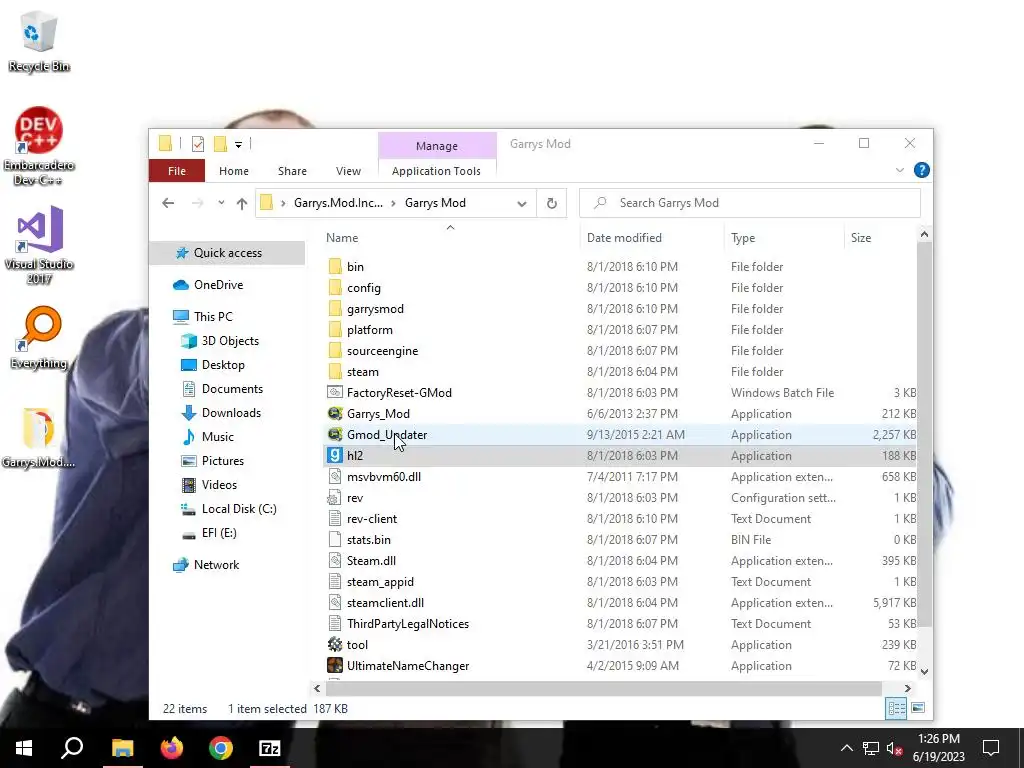Switch to Large icons view layout
This screenshot has width=1024, height=768.
click(x=918, y=708)
